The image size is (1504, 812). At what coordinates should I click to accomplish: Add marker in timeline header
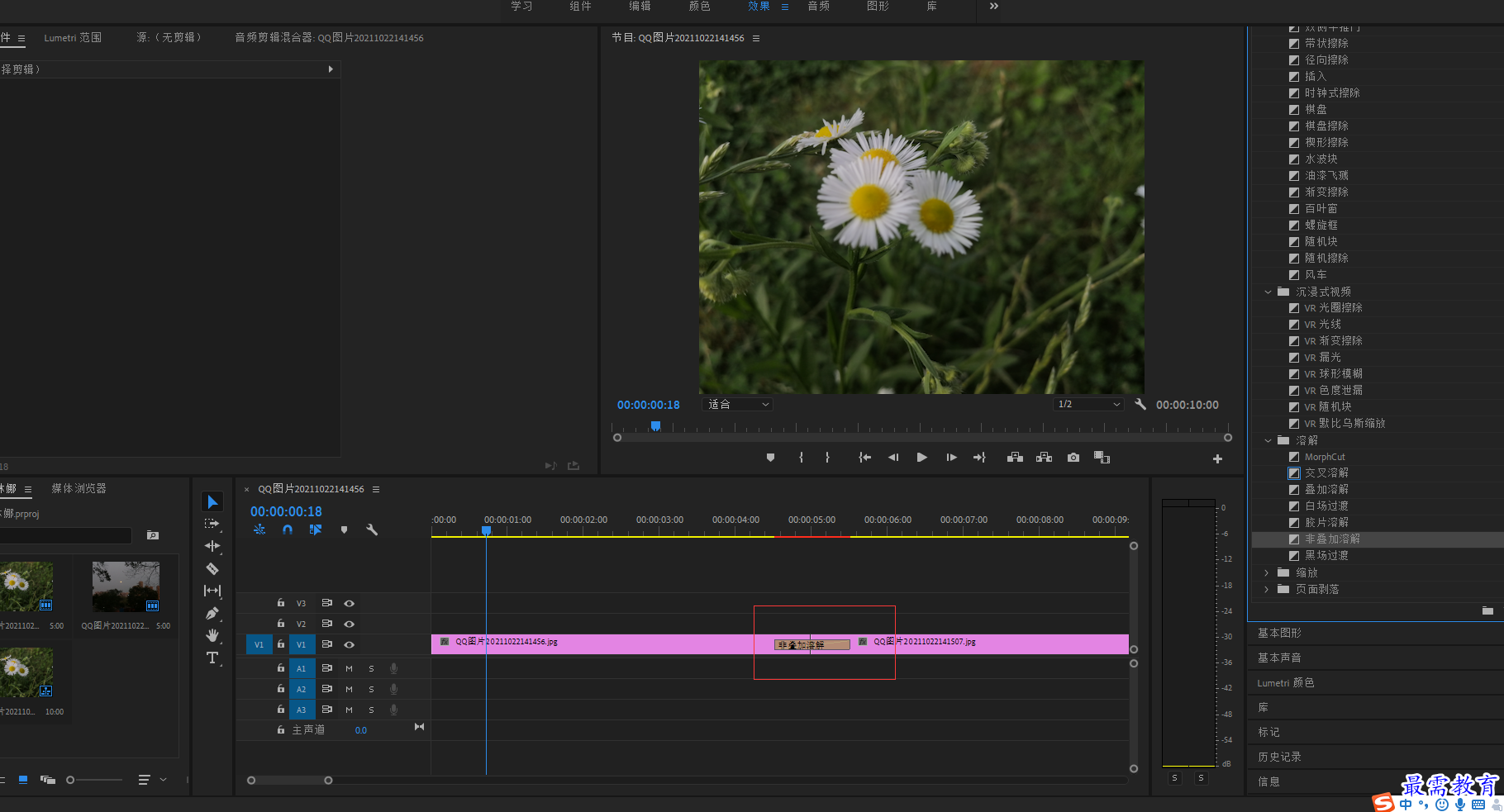point(344,529)
